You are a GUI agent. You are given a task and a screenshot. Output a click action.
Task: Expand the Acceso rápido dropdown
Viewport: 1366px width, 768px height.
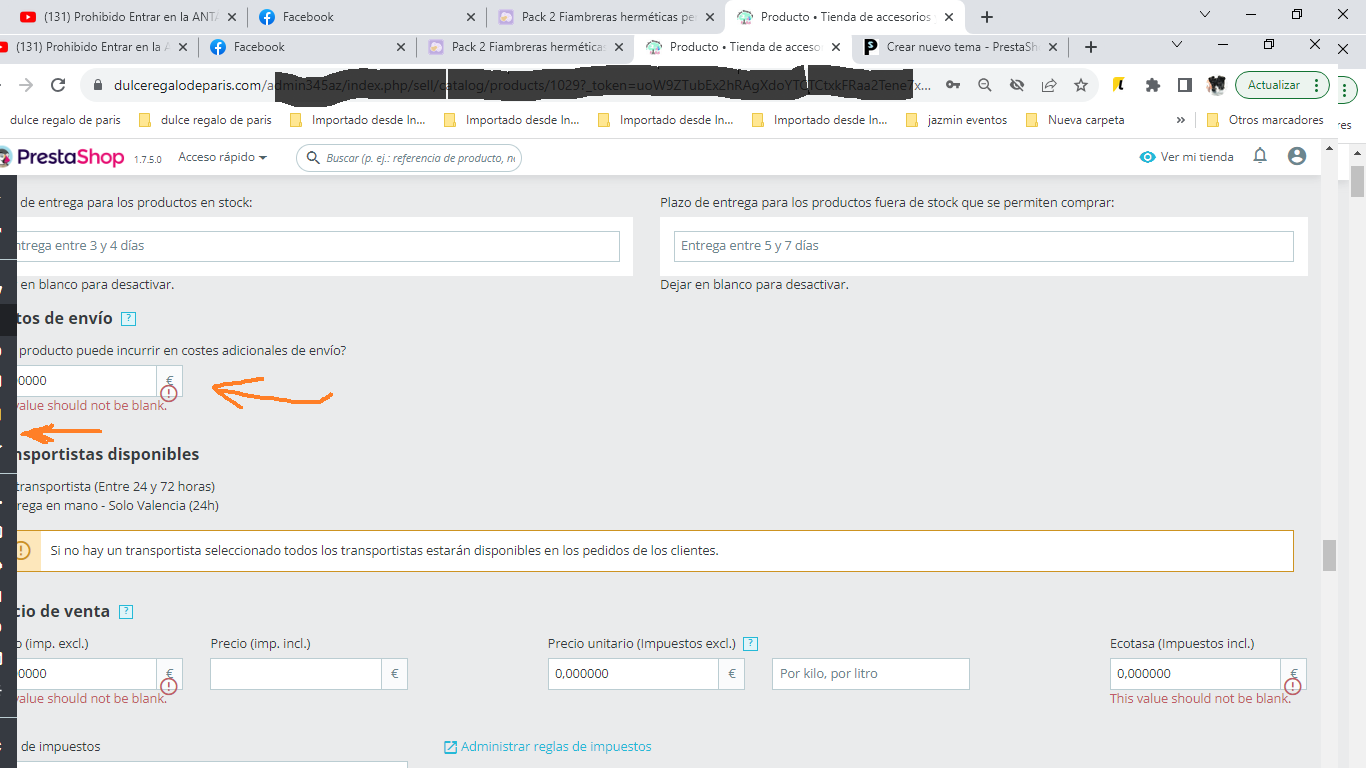point(223,157)
